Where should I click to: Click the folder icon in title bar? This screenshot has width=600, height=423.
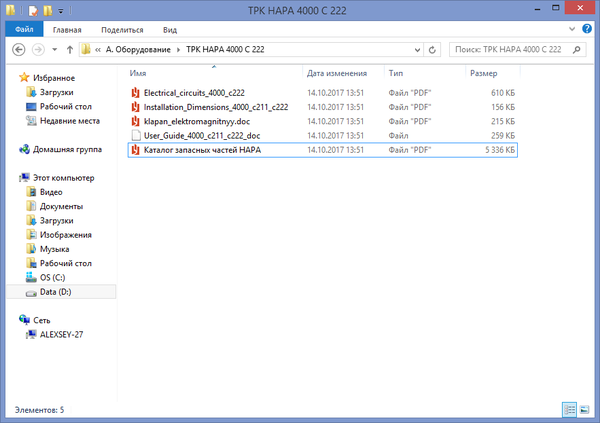click(x=11, y=10)
